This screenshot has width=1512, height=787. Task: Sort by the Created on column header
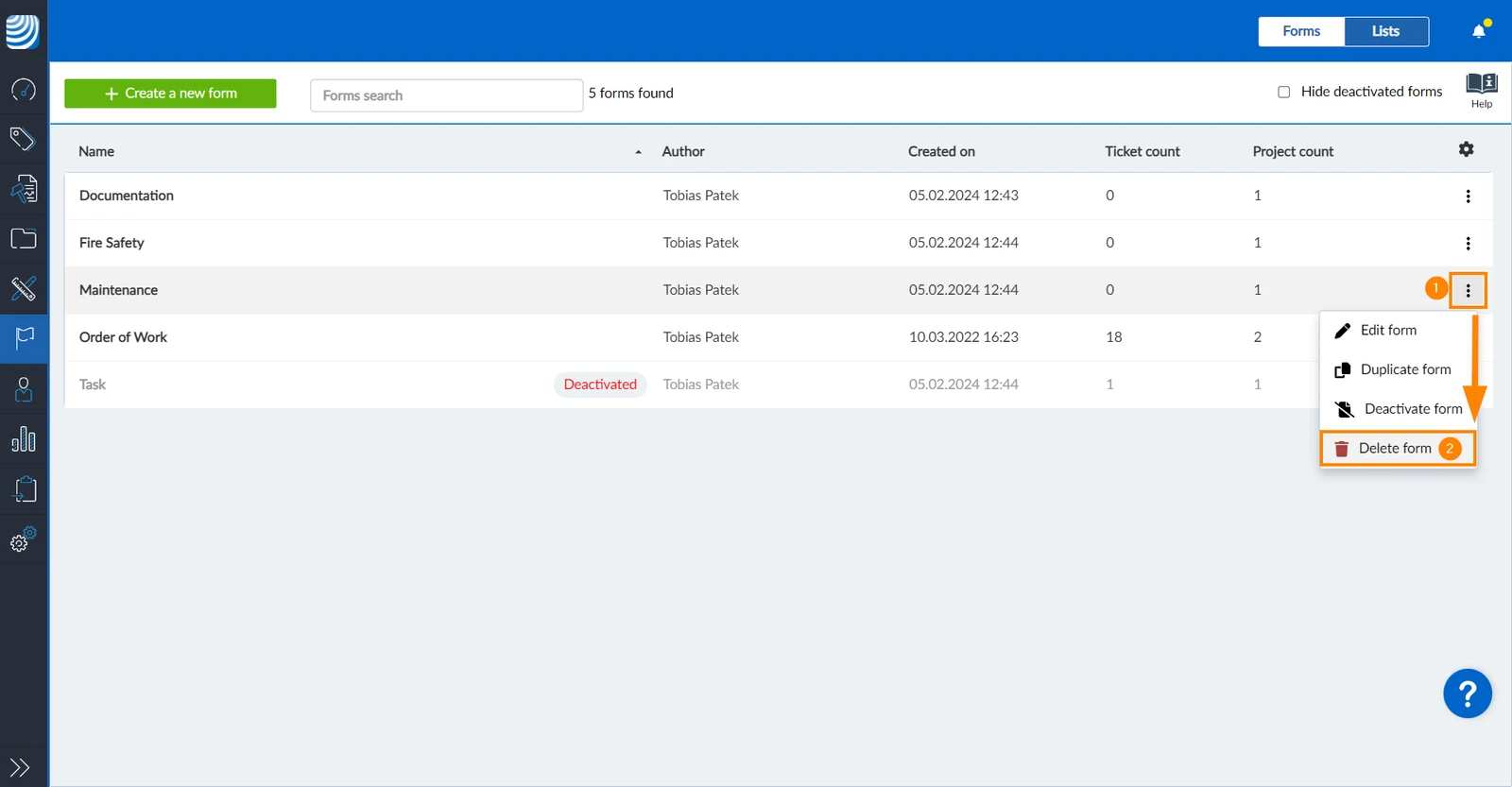click(941, 151)
